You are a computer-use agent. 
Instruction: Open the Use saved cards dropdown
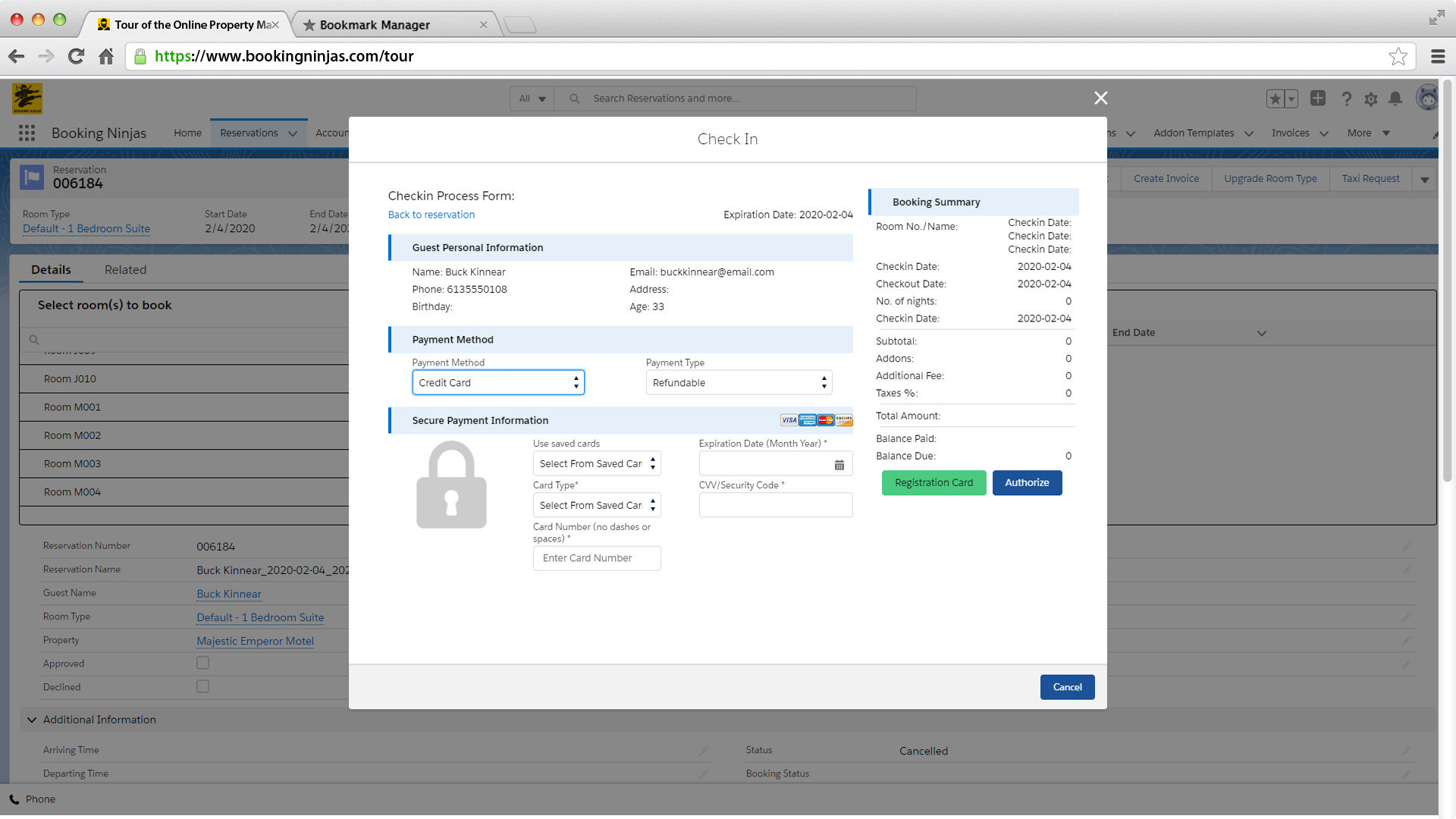coord(597,463)
